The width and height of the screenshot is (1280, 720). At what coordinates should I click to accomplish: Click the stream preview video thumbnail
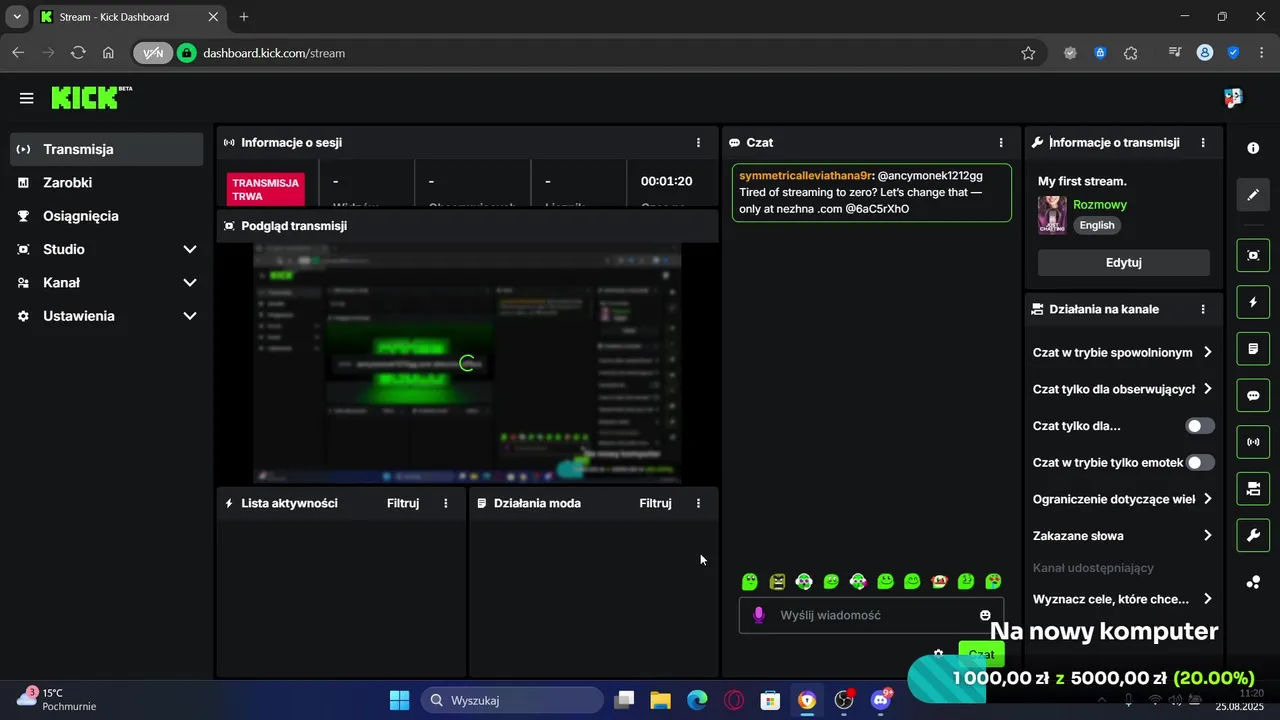467,364
